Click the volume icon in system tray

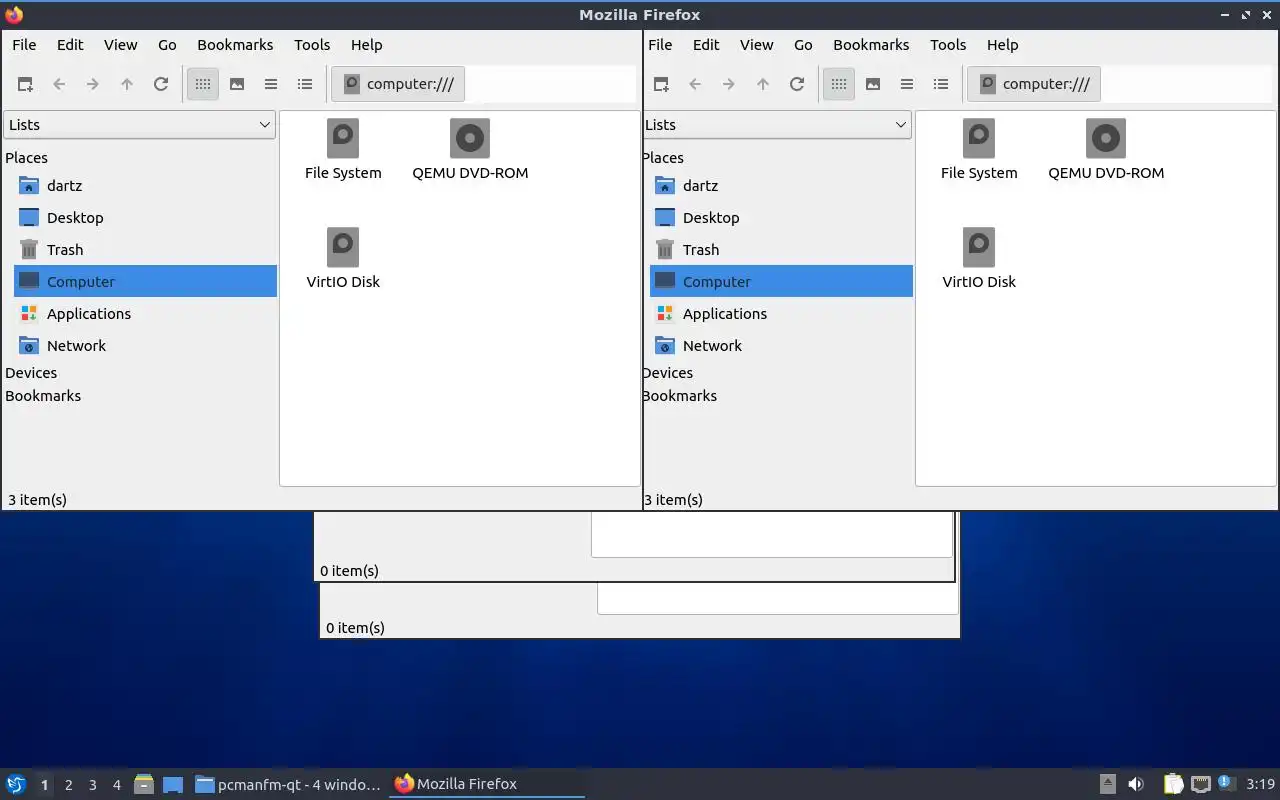point(1136,784)
